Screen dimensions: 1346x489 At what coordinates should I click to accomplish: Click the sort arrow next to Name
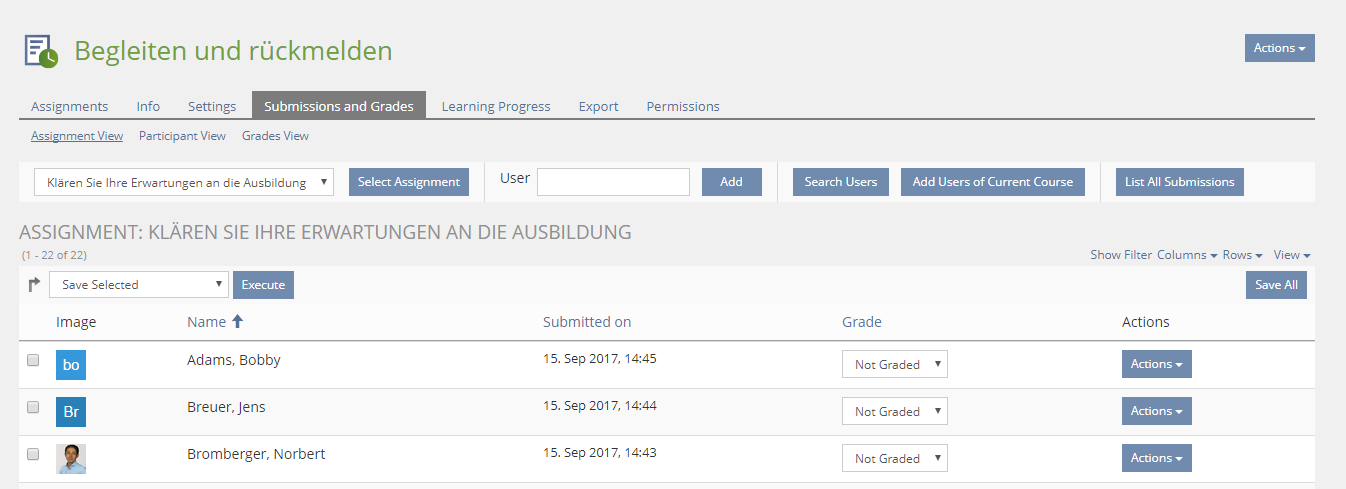pos(237,322)
